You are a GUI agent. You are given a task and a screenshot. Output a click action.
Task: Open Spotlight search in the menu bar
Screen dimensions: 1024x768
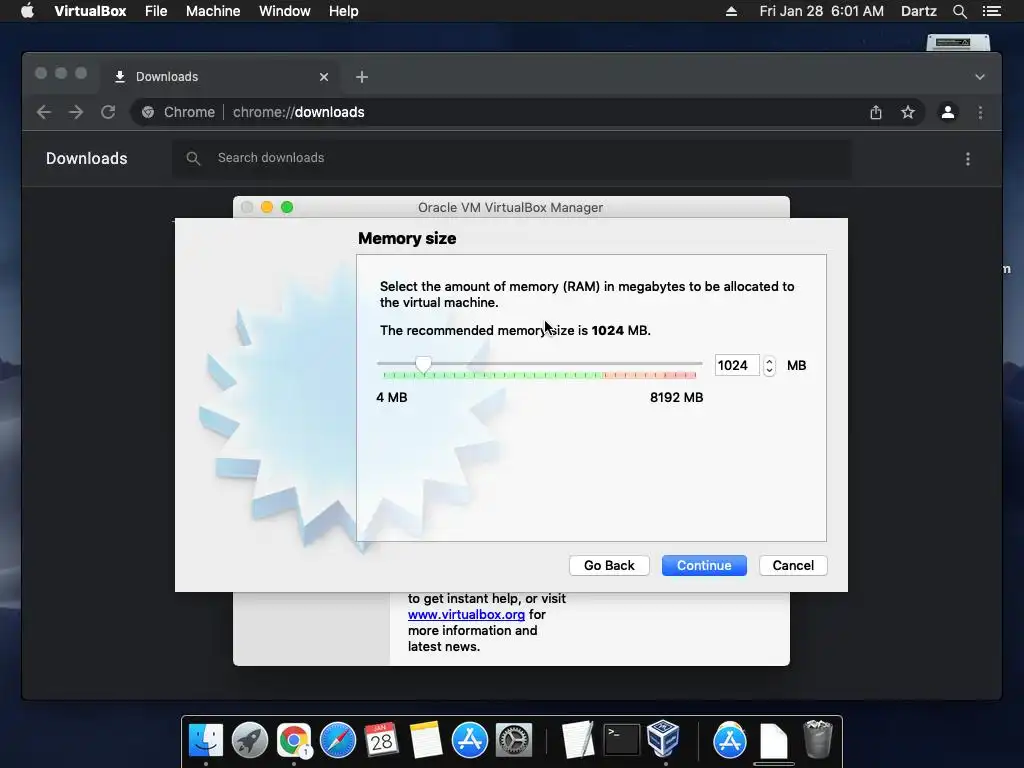click(x=959, y=11)
